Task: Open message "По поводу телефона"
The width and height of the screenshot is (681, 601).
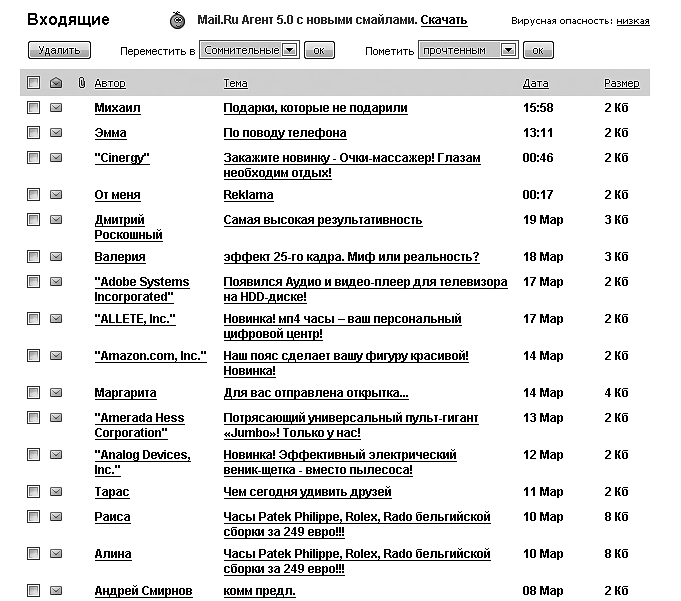Action: click(285, 133)
